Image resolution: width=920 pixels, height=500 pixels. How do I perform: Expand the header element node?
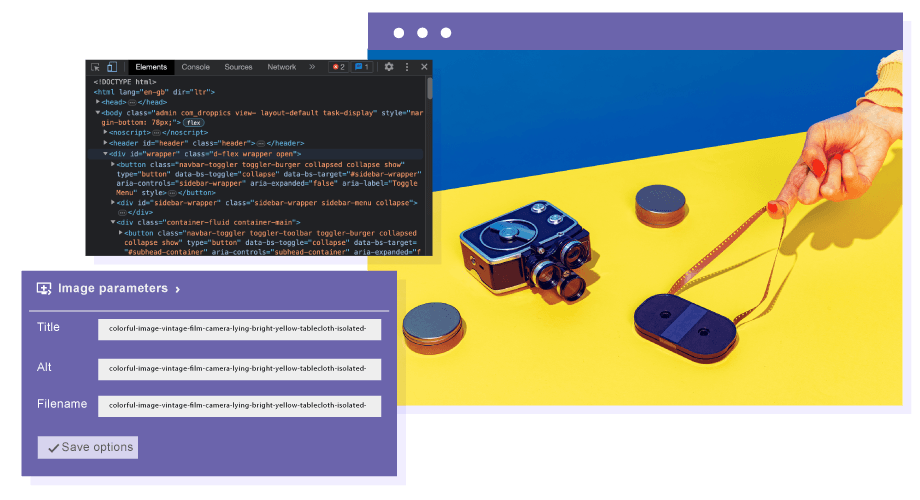[x=106, y=143]
